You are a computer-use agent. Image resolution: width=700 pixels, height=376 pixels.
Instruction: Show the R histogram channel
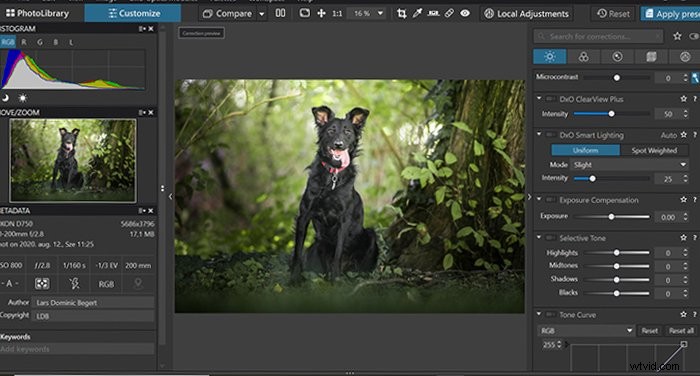click(24, 42)
